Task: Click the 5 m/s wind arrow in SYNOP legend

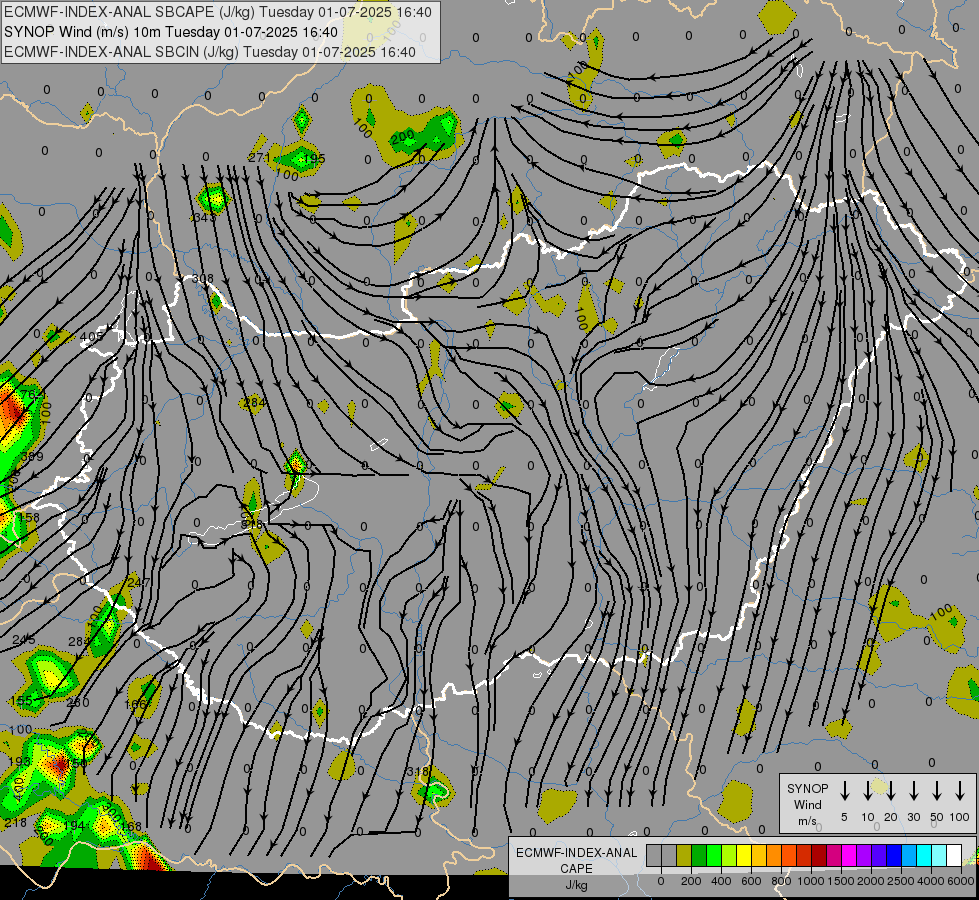Action: click(844, 791)
